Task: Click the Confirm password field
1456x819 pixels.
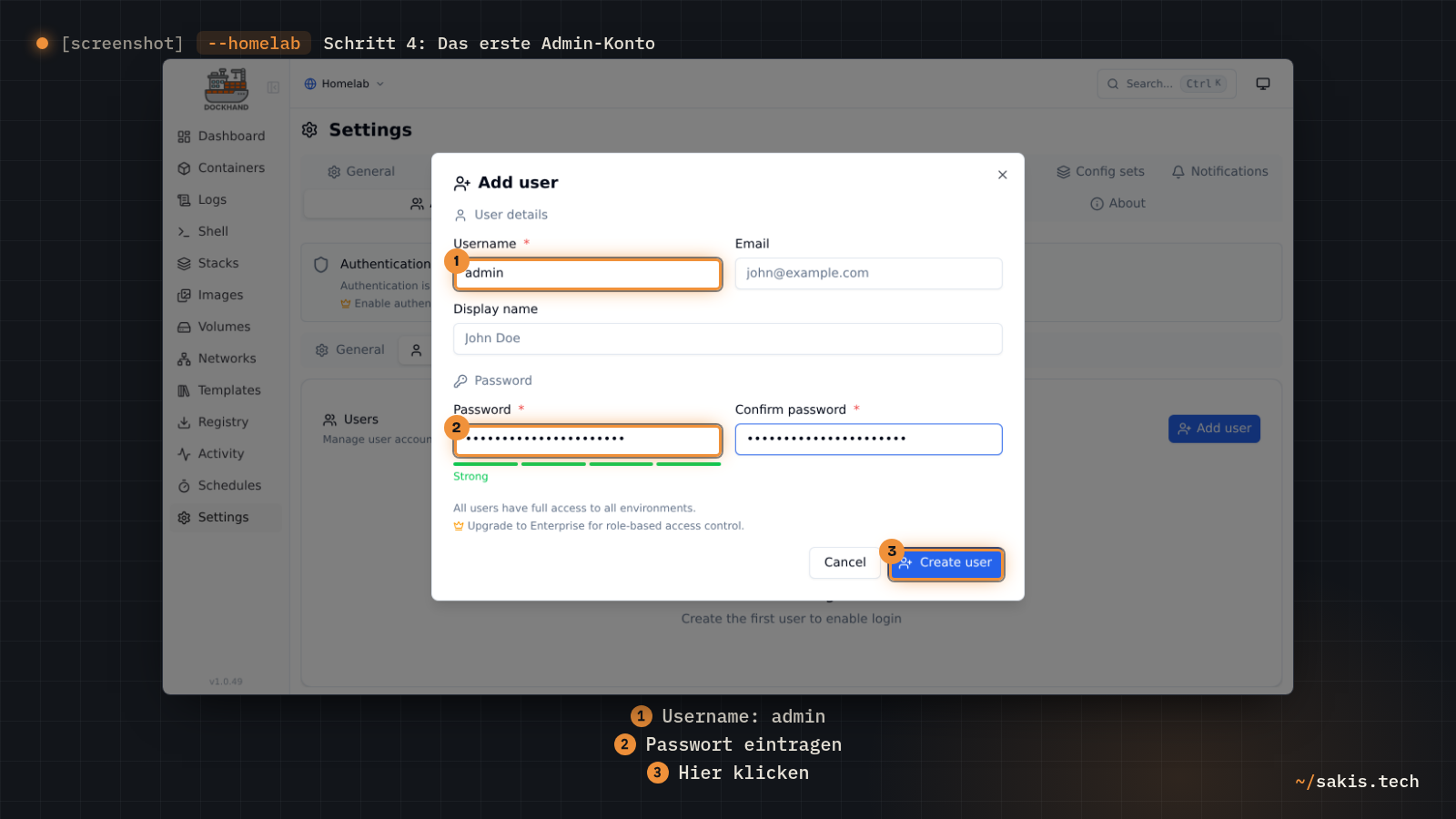Action: pos(868,440)
